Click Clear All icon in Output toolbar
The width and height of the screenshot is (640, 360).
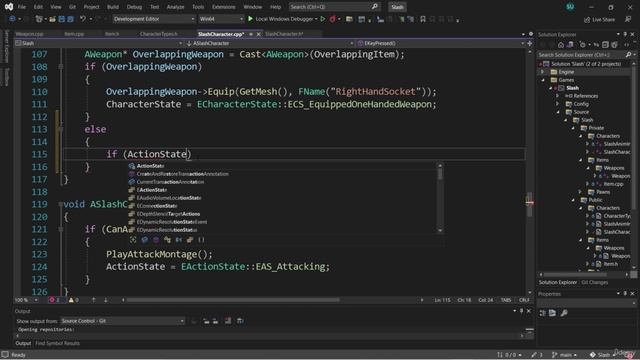[228, 321]
